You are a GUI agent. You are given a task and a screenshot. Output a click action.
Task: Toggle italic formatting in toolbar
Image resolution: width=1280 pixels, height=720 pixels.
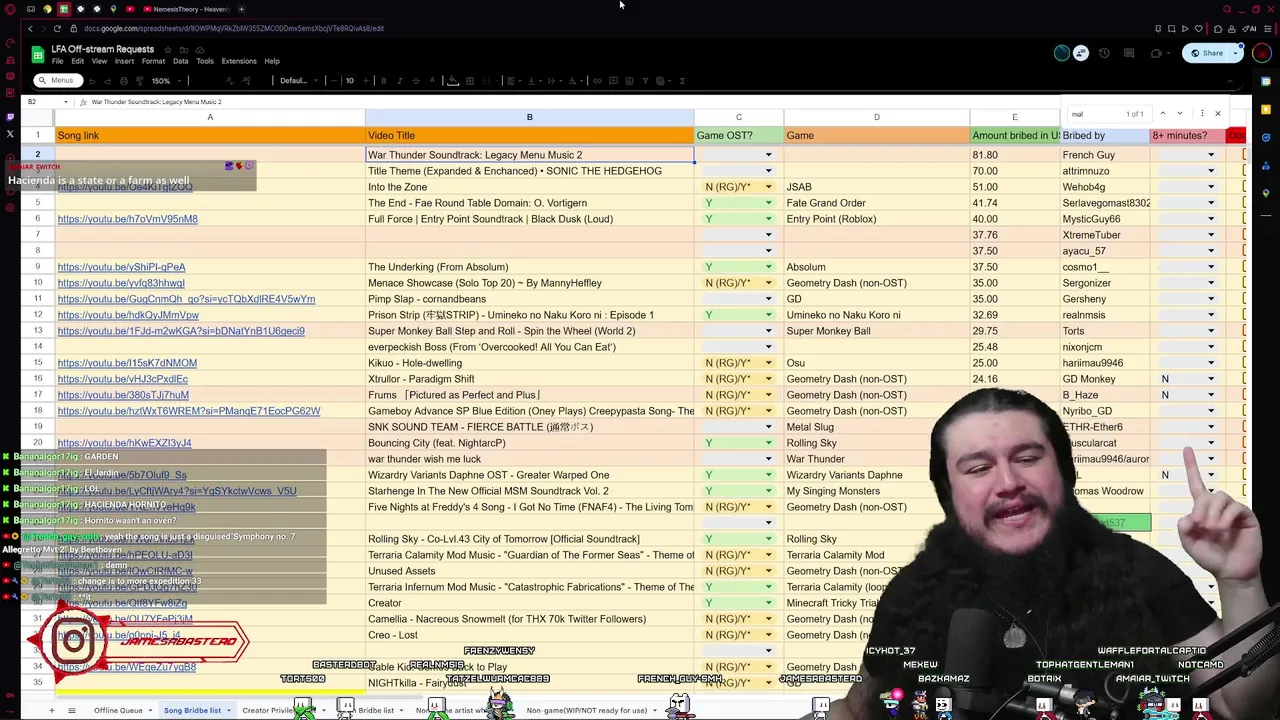(400, 81)
